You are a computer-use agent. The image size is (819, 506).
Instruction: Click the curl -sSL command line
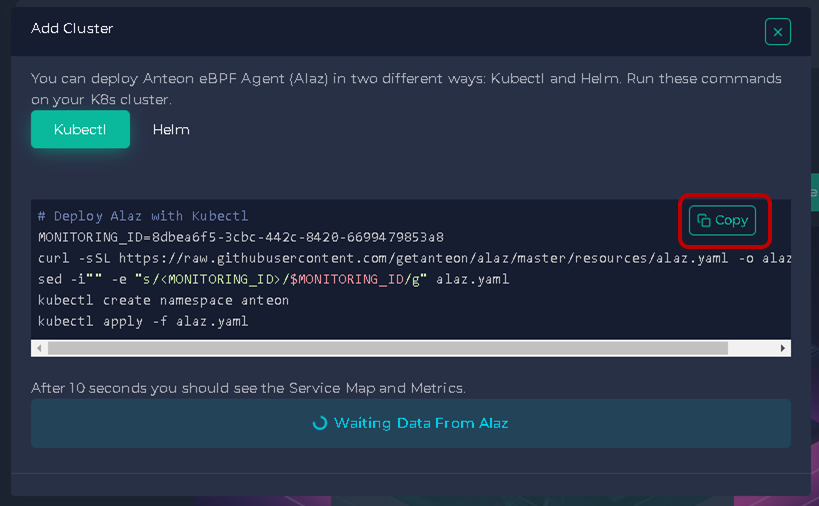coord(414,258)
